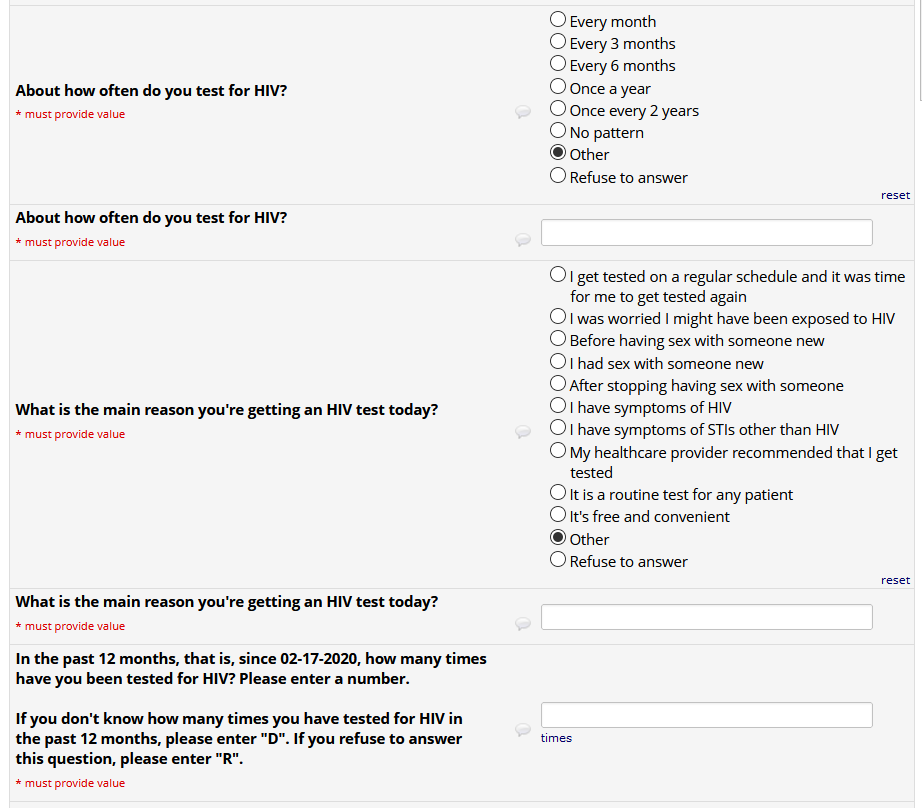Viewport: 922px width, 808px height.
Task: Select "Refuse to answer" under testing frequency options
Action: pos(558,177)
